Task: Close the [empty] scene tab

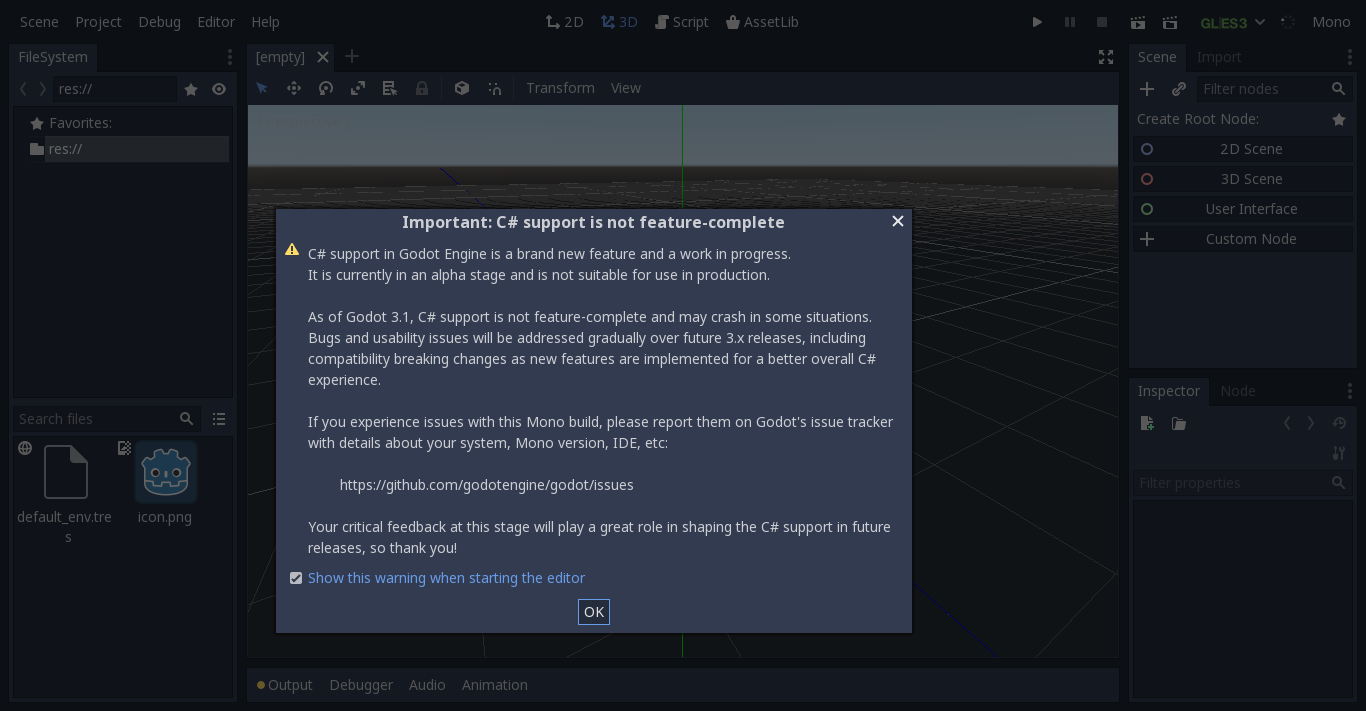Action: (x=323, y=57)
